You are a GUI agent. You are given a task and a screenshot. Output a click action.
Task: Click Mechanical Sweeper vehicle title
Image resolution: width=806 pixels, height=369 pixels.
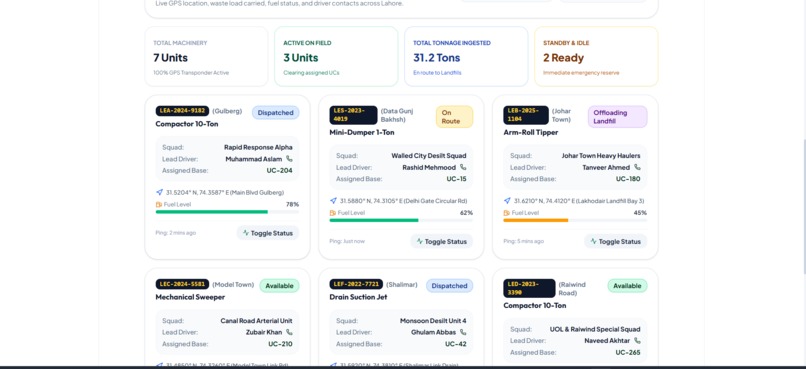click(x=190, y=297)
